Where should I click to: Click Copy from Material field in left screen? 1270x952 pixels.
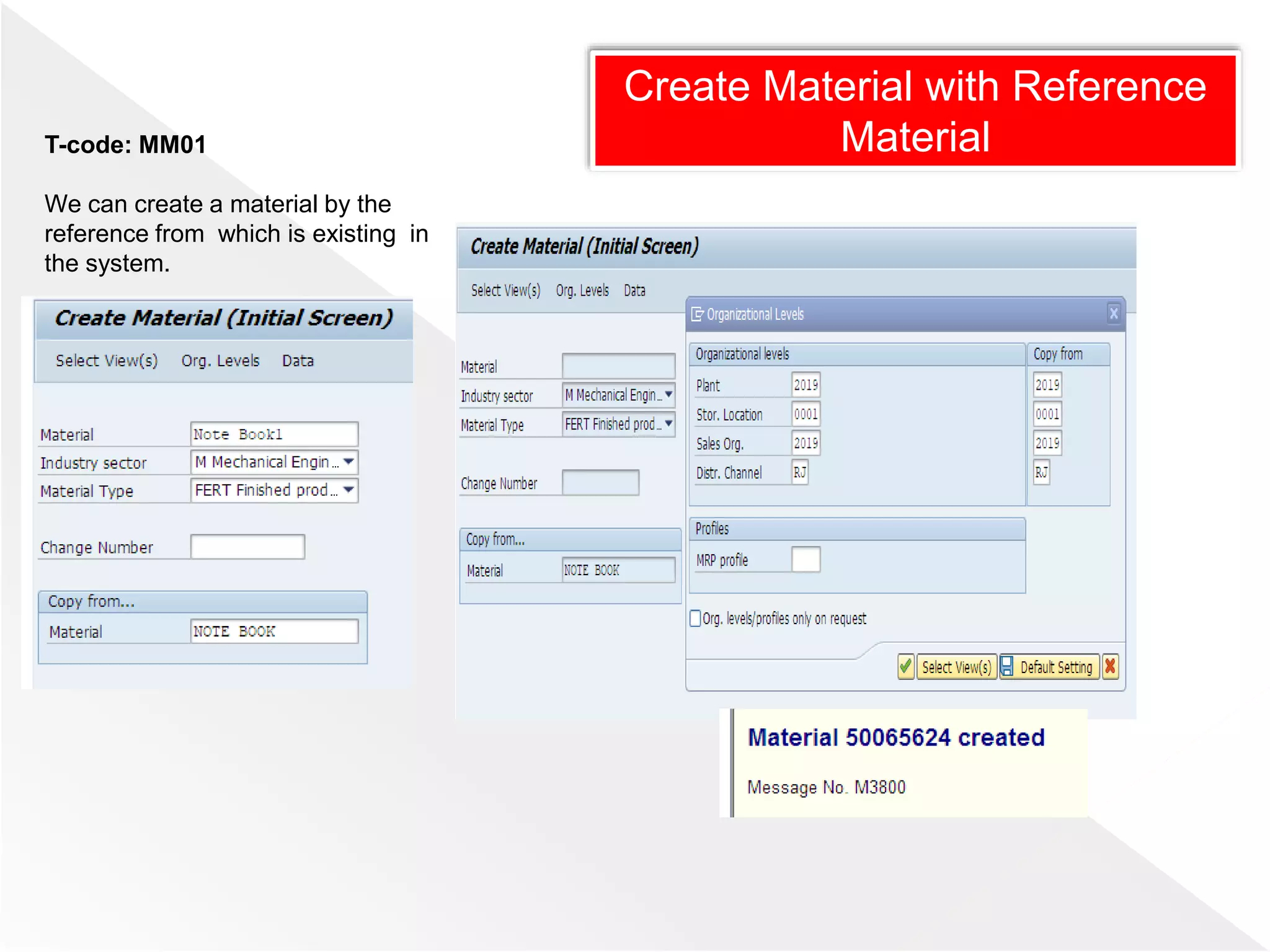(274, 631)
